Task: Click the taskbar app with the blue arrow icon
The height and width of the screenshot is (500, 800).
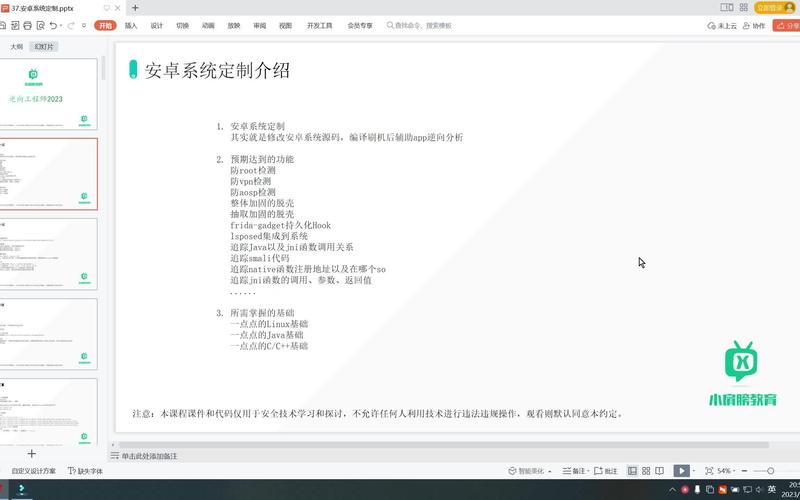Action: tap(21, 489)
